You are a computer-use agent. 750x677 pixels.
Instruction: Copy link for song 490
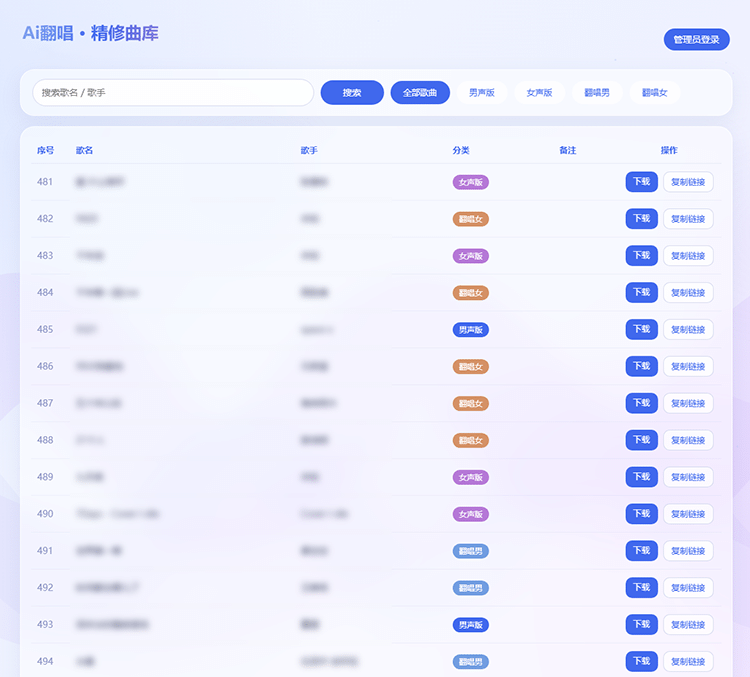tap(688, 513)
